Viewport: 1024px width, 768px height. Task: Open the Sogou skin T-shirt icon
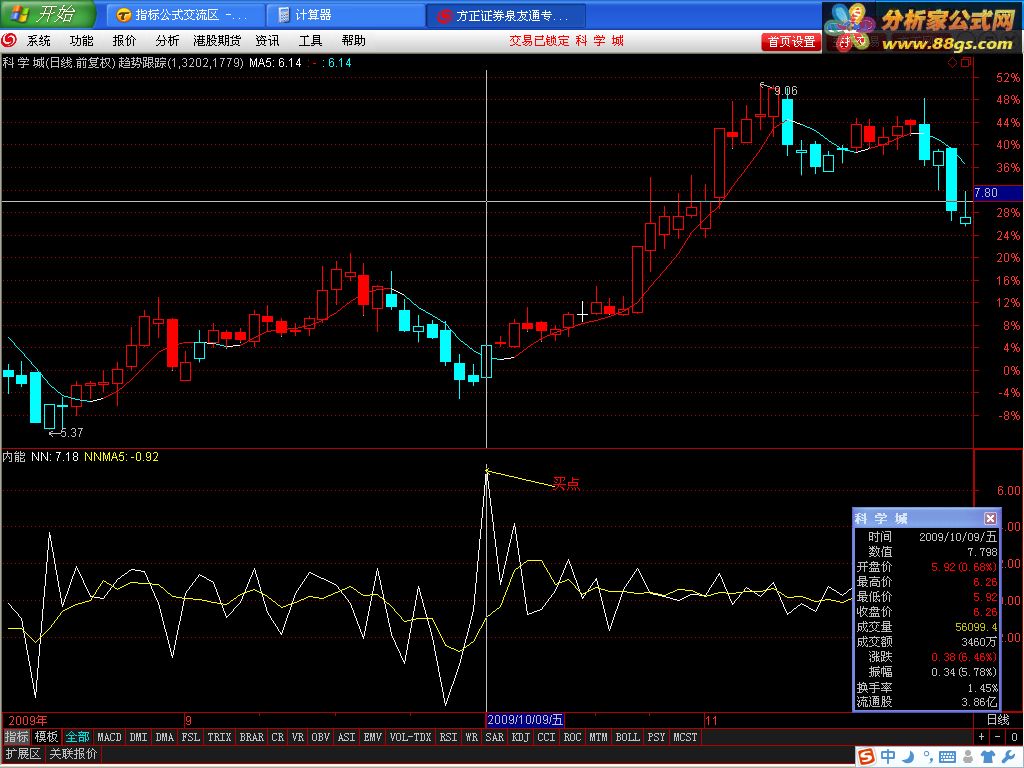pos(987,756)
